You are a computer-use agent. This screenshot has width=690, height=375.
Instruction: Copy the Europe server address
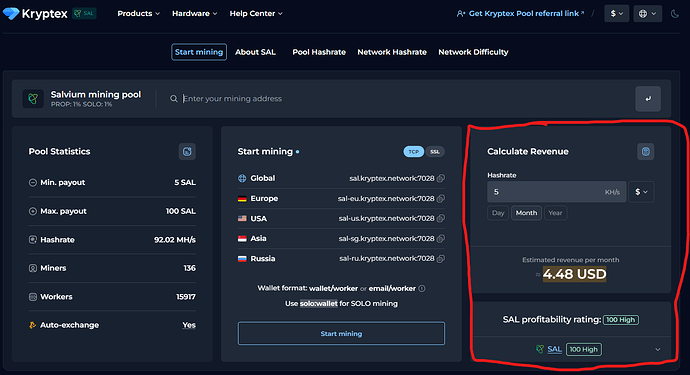(440, 199)
